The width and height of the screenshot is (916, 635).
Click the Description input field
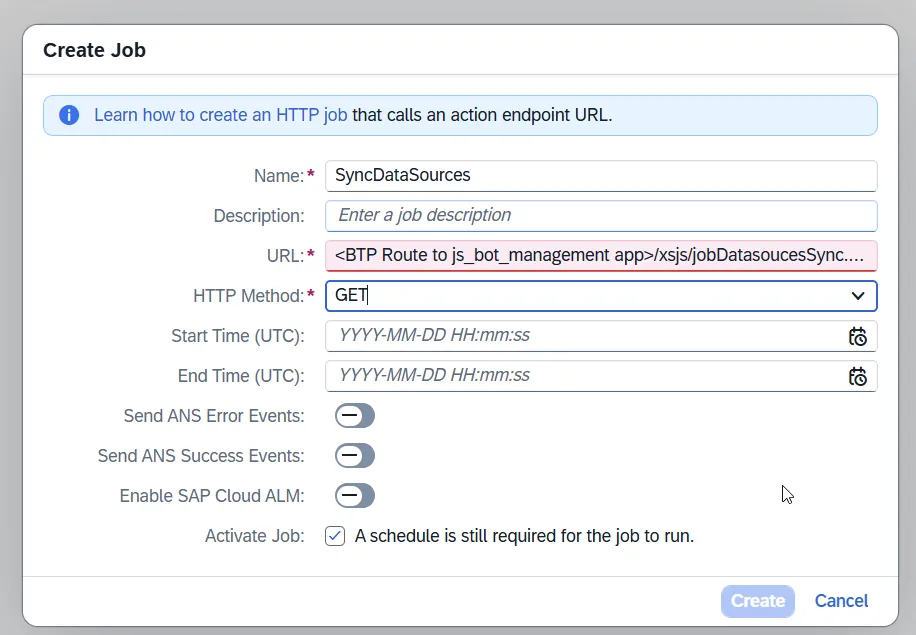pyautogui.click(x=601, y=216)
